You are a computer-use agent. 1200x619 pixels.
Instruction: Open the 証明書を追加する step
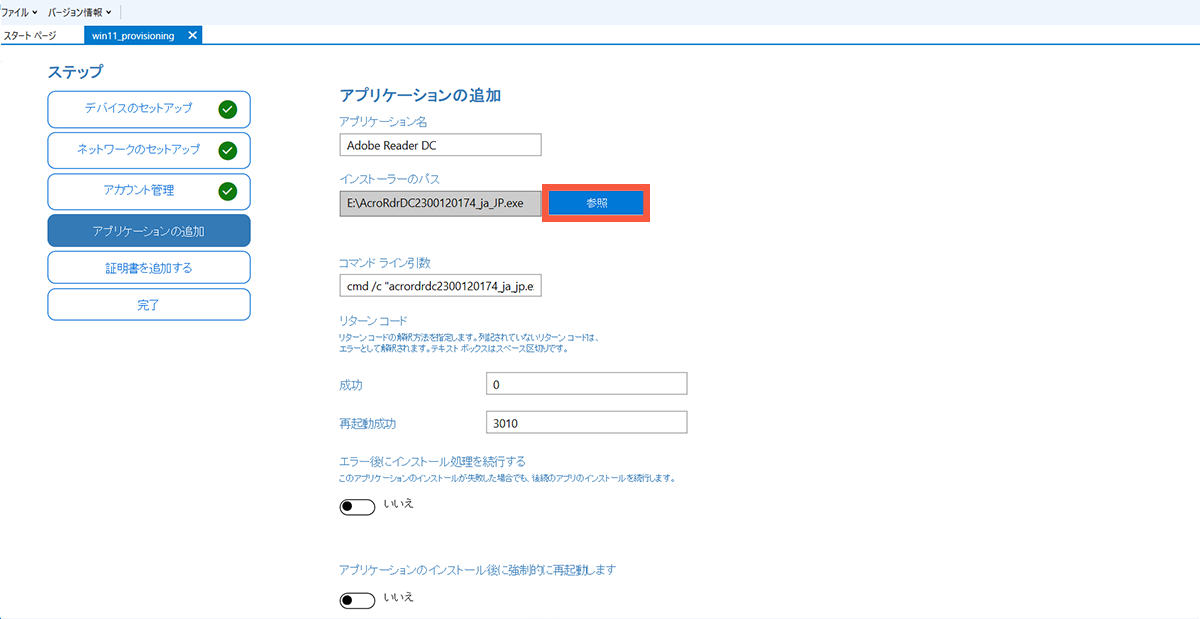coord(148,267)
